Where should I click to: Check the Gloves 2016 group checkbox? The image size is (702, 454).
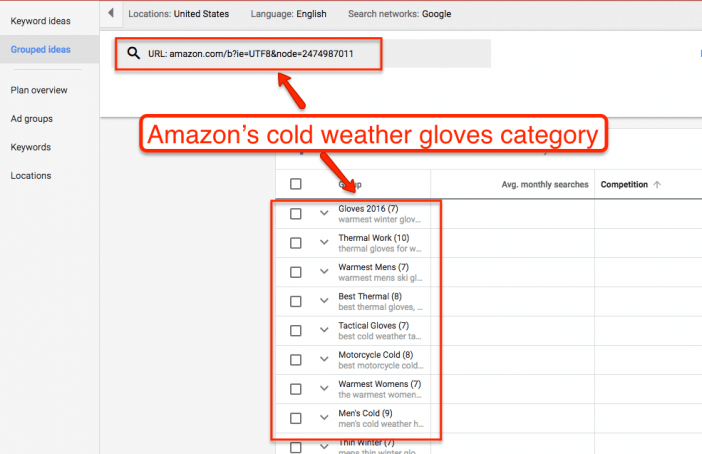pyautogui.click(x=295, y=214)
